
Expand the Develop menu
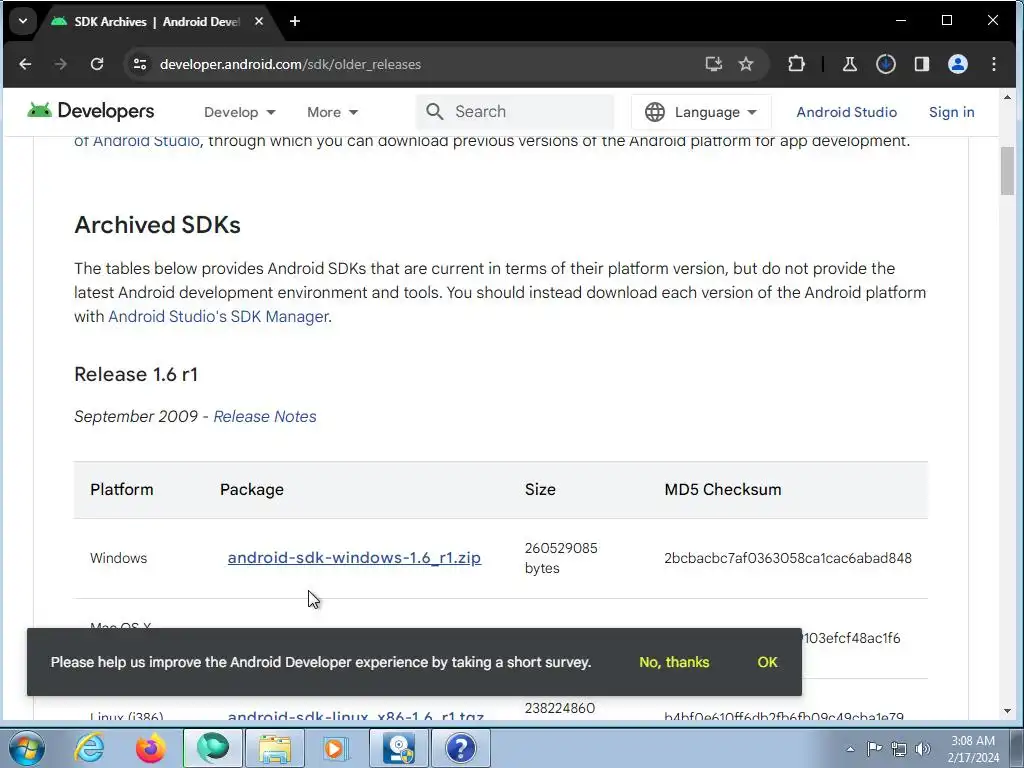pos(240,112)
